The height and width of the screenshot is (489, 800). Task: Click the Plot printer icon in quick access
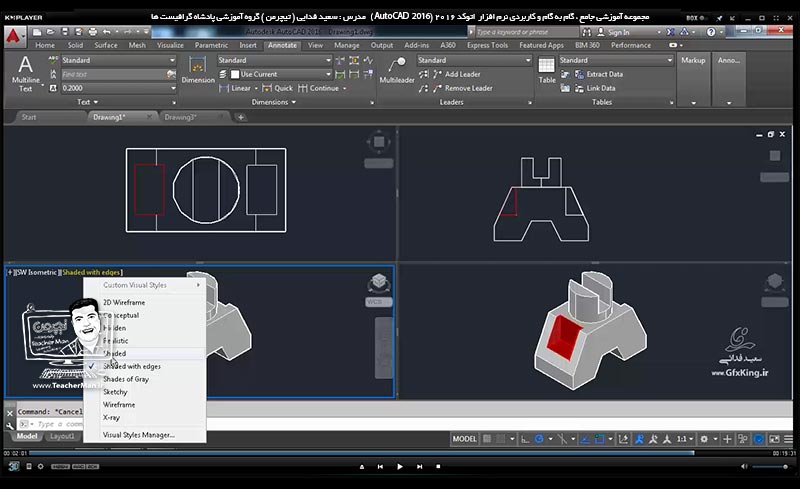click(x=92, y=32)
